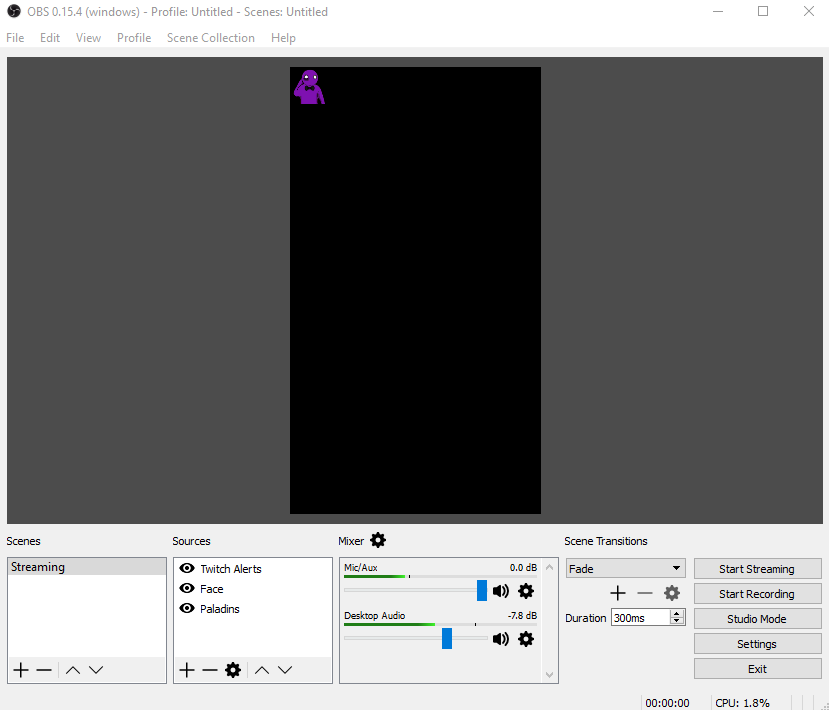Image resolution: width=829 pixels, height=710 pixels.
Task: Remove selected scene with minus icon
Action: (44, 670)
